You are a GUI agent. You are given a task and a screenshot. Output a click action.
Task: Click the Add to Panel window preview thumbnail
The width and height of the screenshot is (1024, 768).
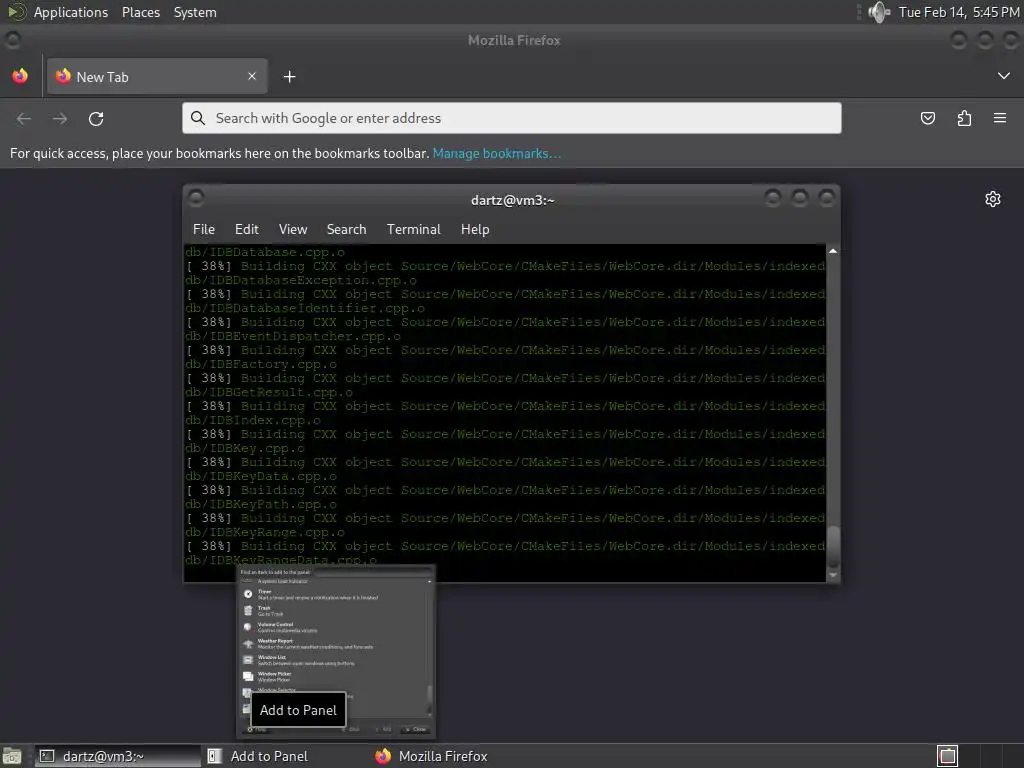pos(336,652)
